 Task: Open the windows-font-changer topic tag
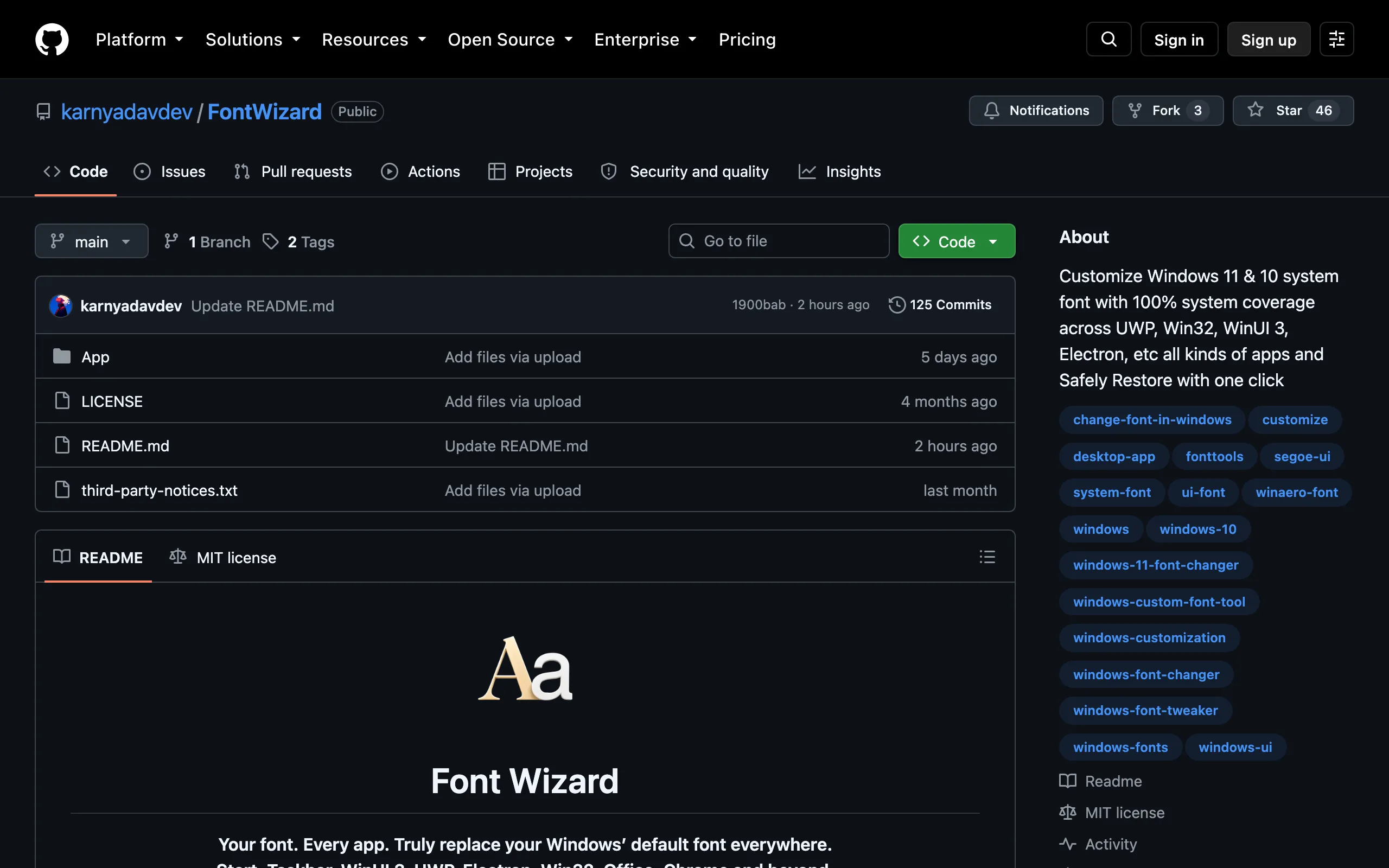(x=1146, y=674)
